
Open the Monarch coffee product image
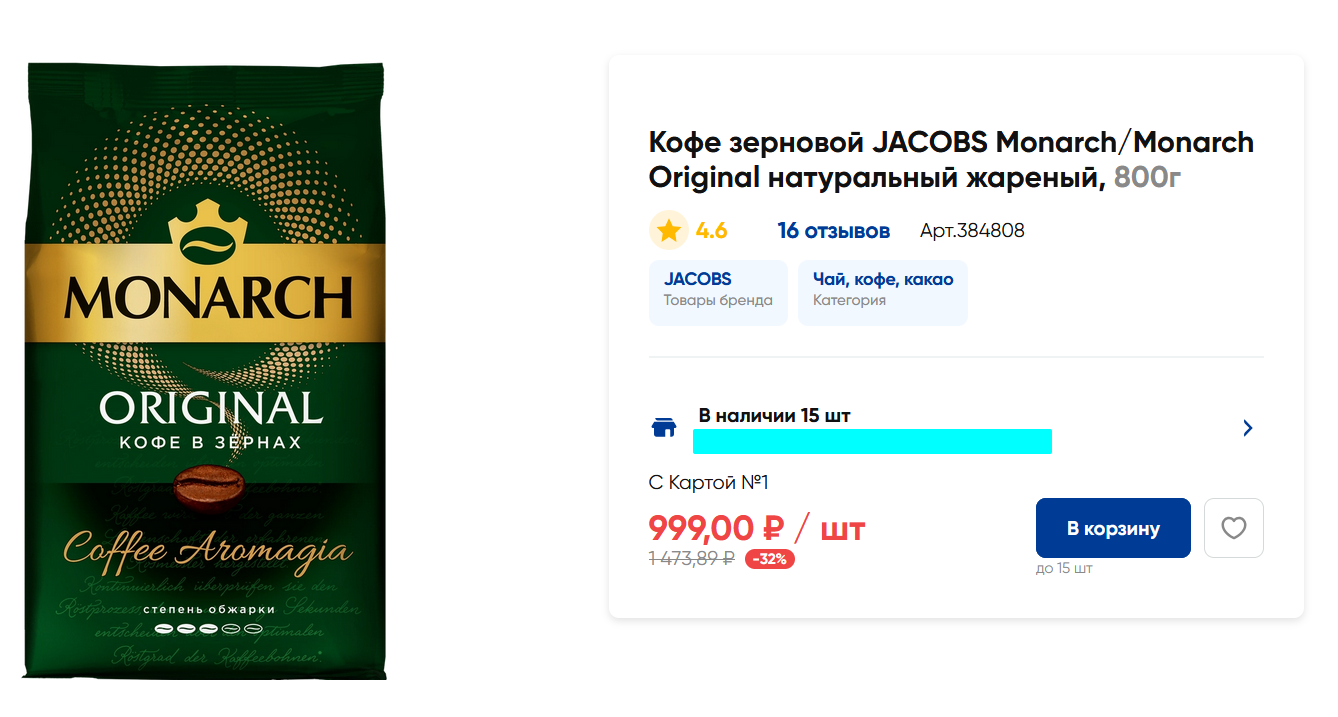206,372
